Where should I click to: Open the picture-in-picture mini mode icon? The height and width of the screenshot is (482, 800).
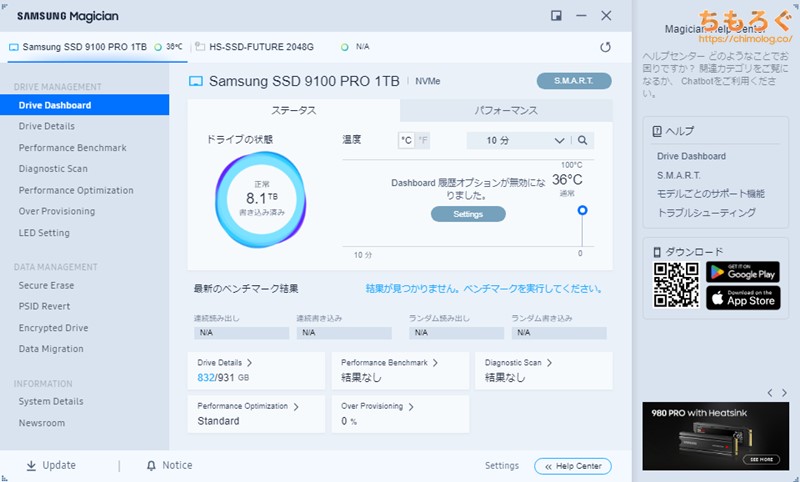[x=556, y=16]
